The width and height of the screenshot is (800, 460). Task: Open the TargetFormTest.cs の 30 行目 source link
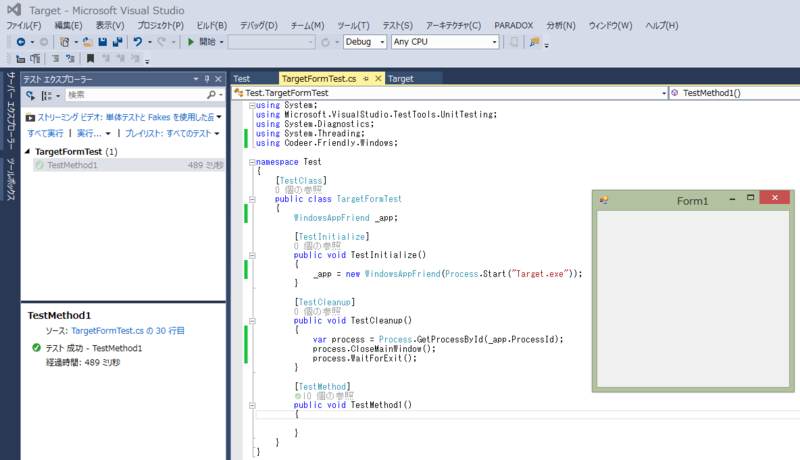point(128,330)
